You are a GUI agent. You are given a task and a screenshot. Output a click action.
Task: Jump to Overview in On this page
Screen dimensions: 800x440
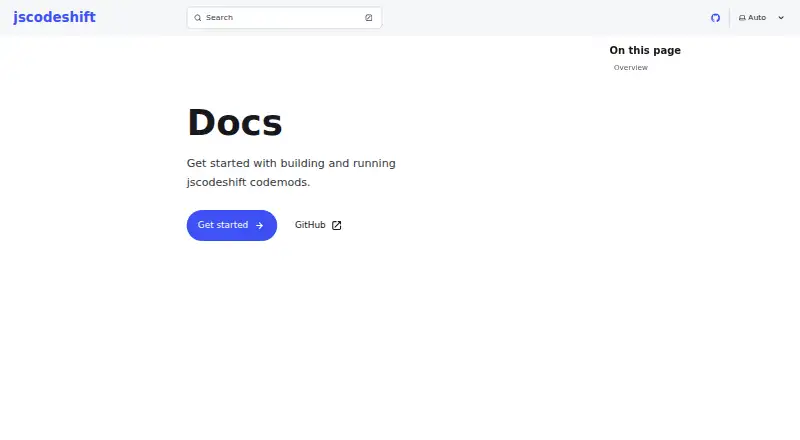pyautogui.click(x=631, y=67)
